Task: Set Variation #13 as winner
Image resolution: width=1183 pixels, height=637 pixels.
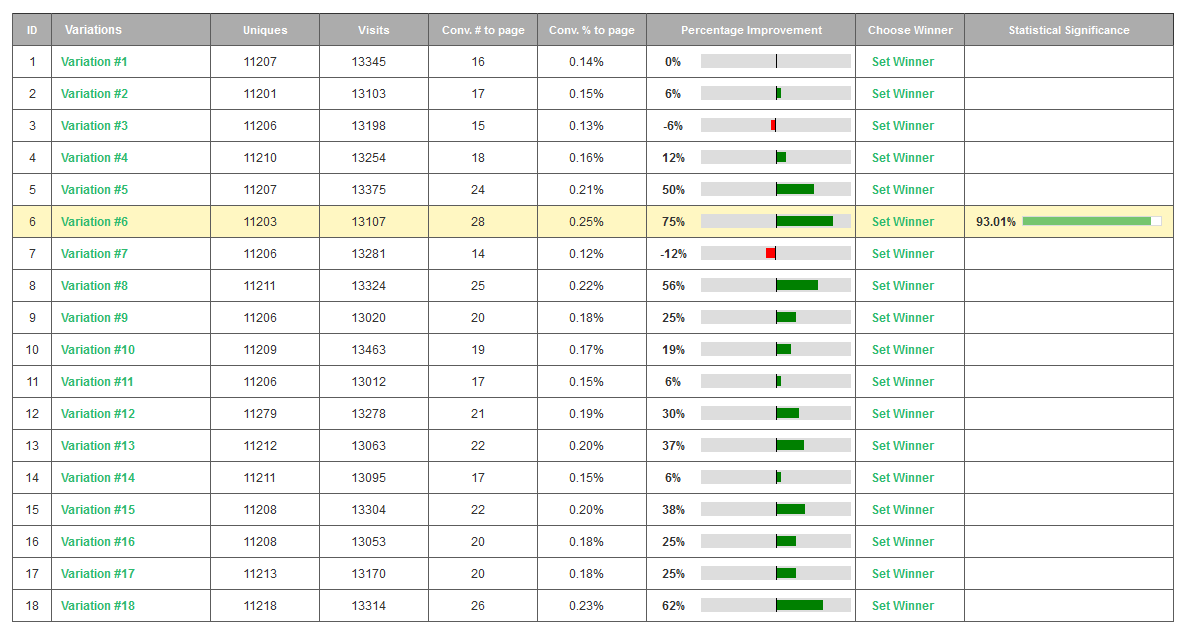Action: [902, 446]
